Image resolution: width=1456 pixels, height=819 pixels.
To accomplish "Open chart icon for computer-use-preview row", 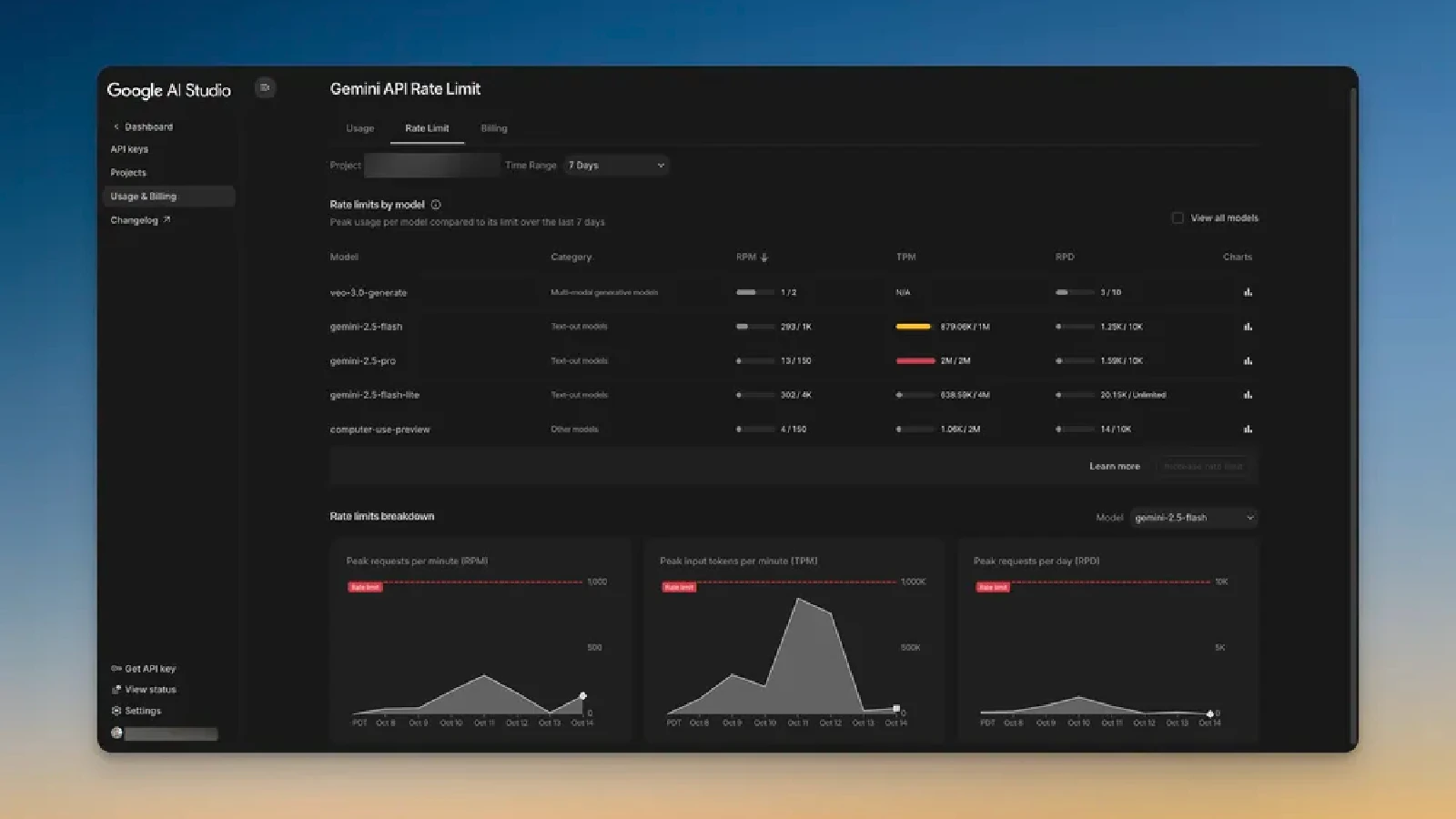I will [x=1248, y=429].
